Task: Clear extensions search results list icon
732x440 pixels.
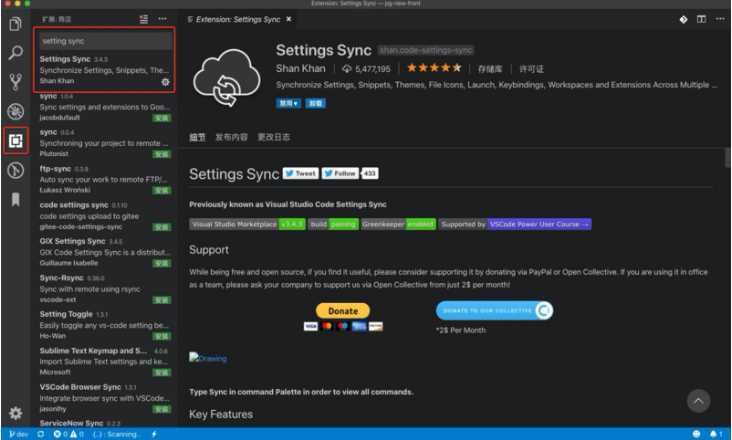Action: click(144, 19)
